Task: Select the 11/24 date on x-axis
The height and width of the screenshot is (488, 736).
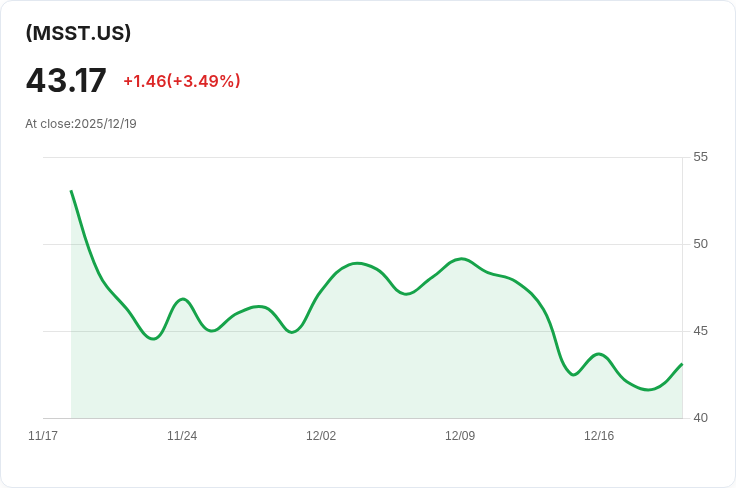Action: [182, 436]
